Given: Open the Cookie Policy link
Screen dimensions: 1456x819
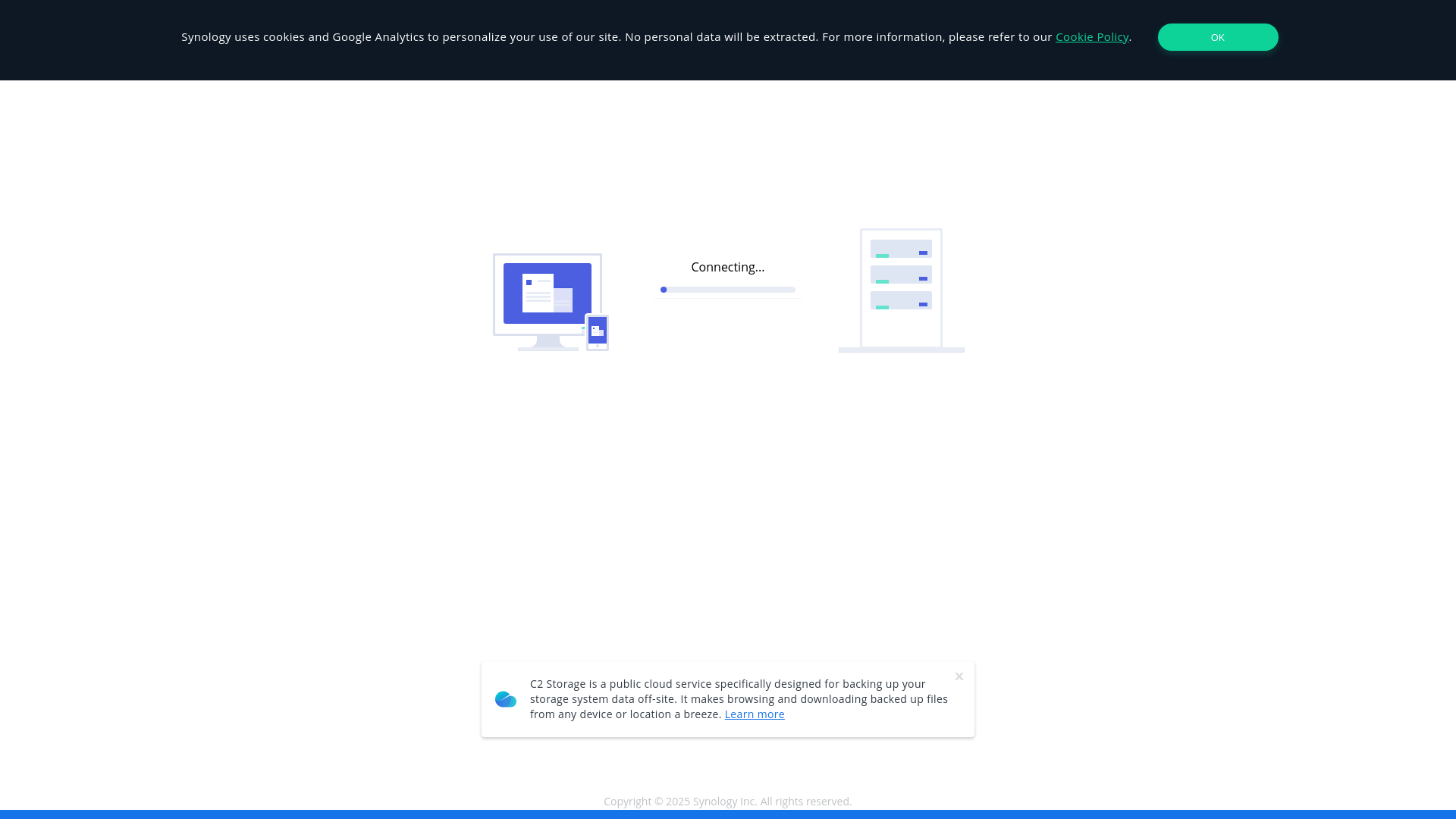Looking at the screenshot, I should pyautogui.click(x=1091, y=36).
